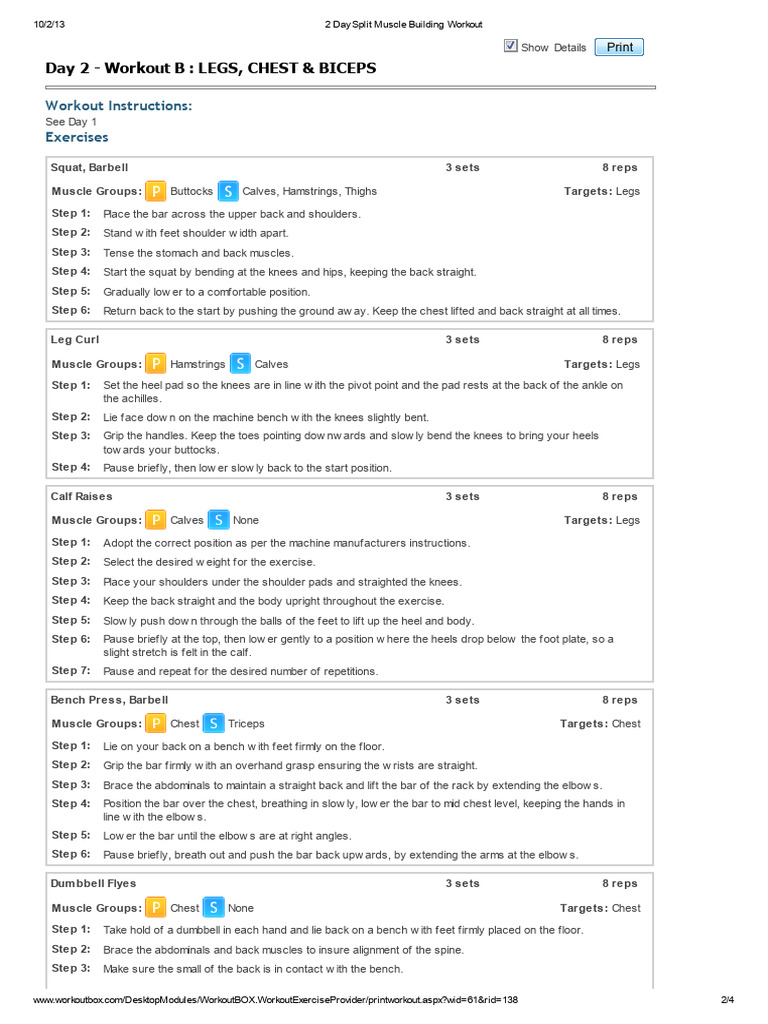This screenshot has height=1024, width=768.
Task: Click Bench Press primary Chest icon
Action: 155,724
